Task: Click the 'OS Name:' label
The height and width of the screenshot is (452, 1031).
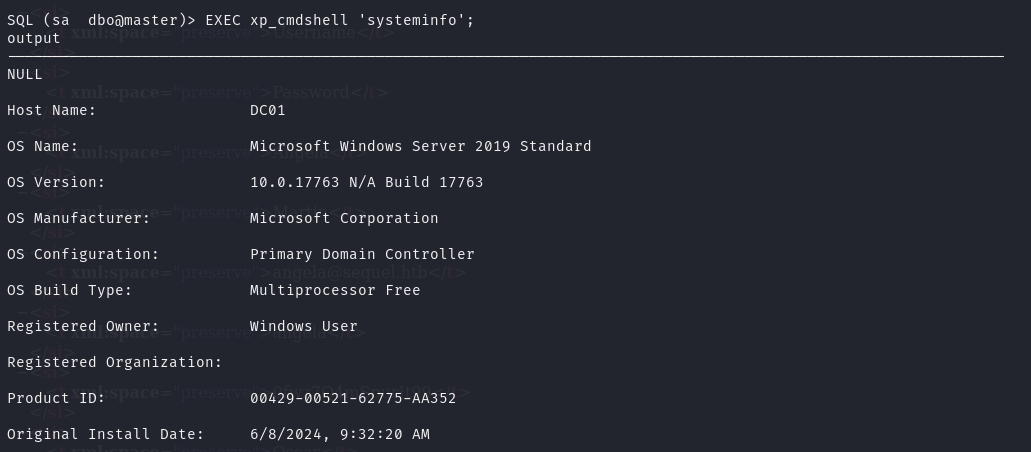Action: click(x=42, y=146)
